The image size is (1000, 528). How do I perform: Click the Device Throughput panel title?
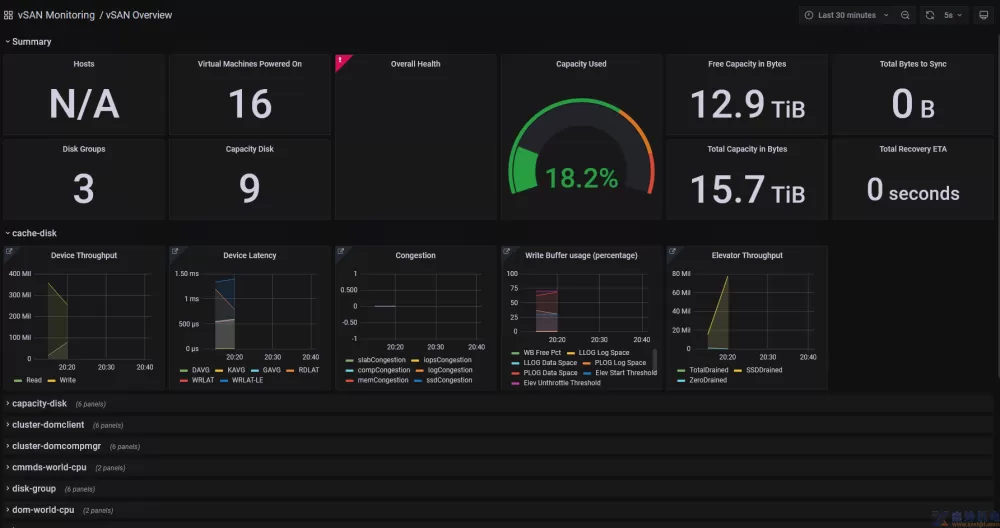84,256
